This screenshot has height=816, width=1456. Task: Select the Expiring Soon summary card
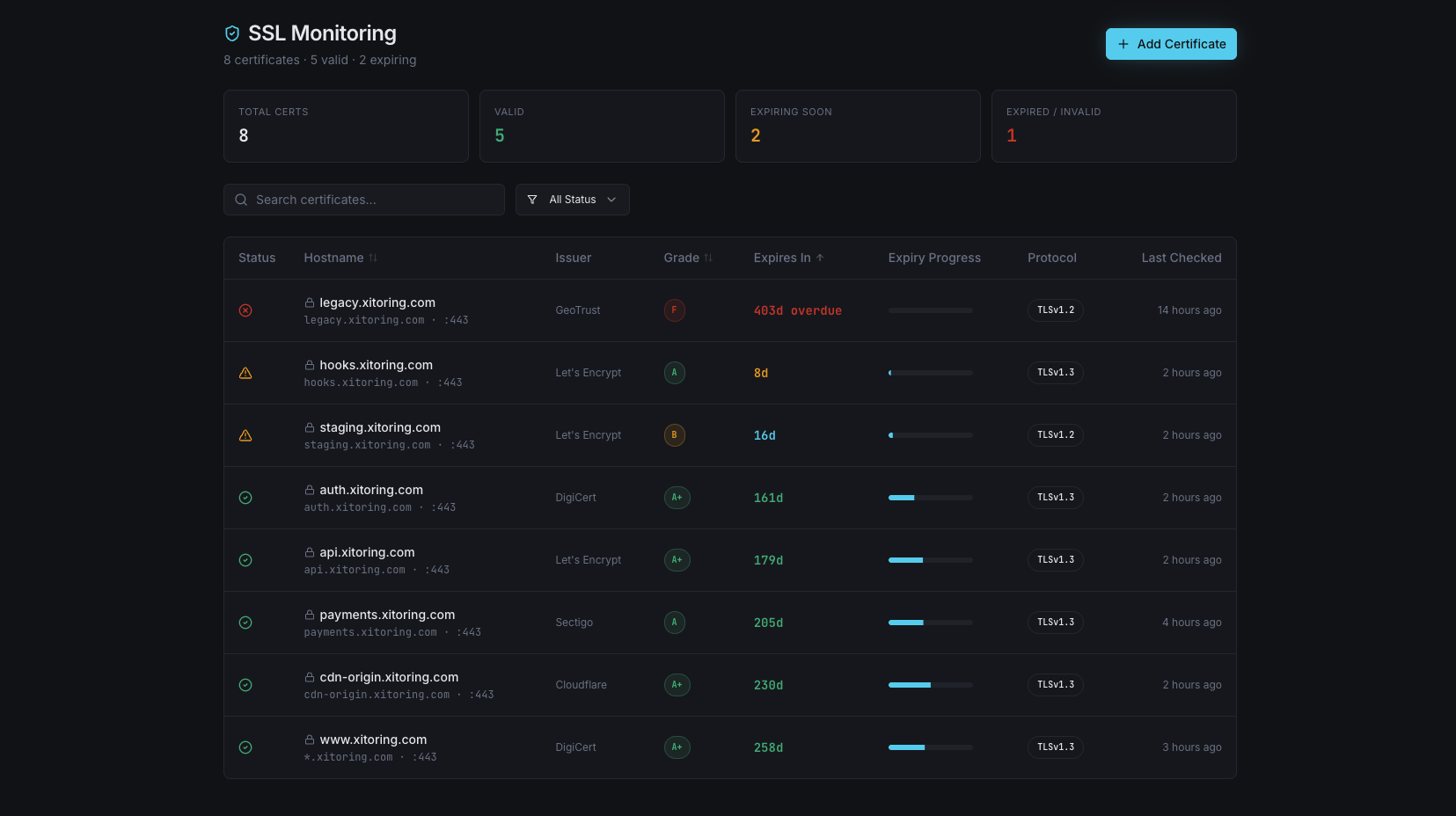click(x=857, y=126)
